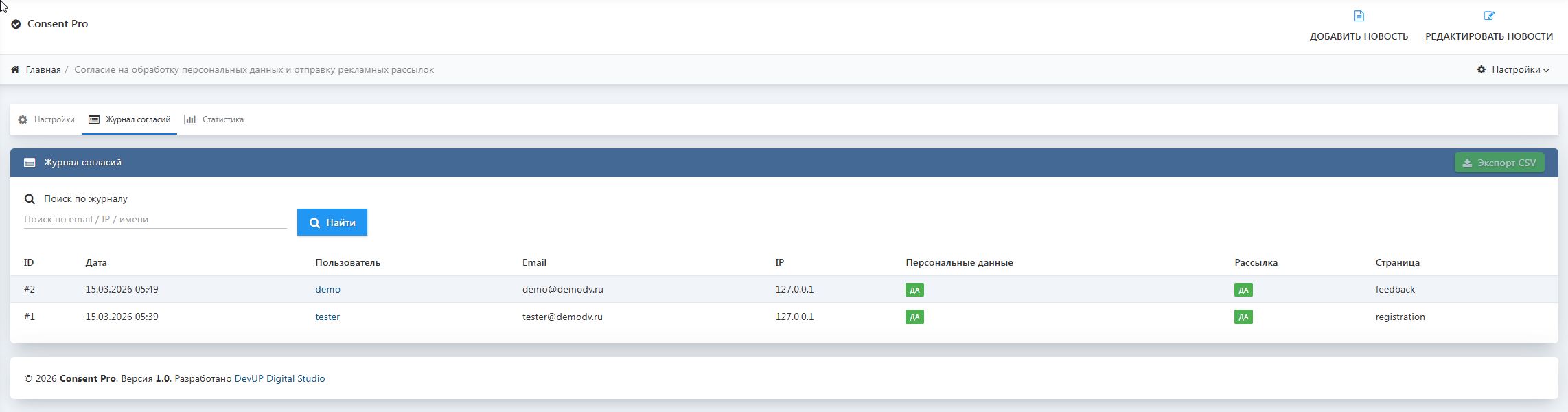Open the demo user profile link
Image resolution: width=1568 pixels, height=412 pixels.
tap(327, 289)
